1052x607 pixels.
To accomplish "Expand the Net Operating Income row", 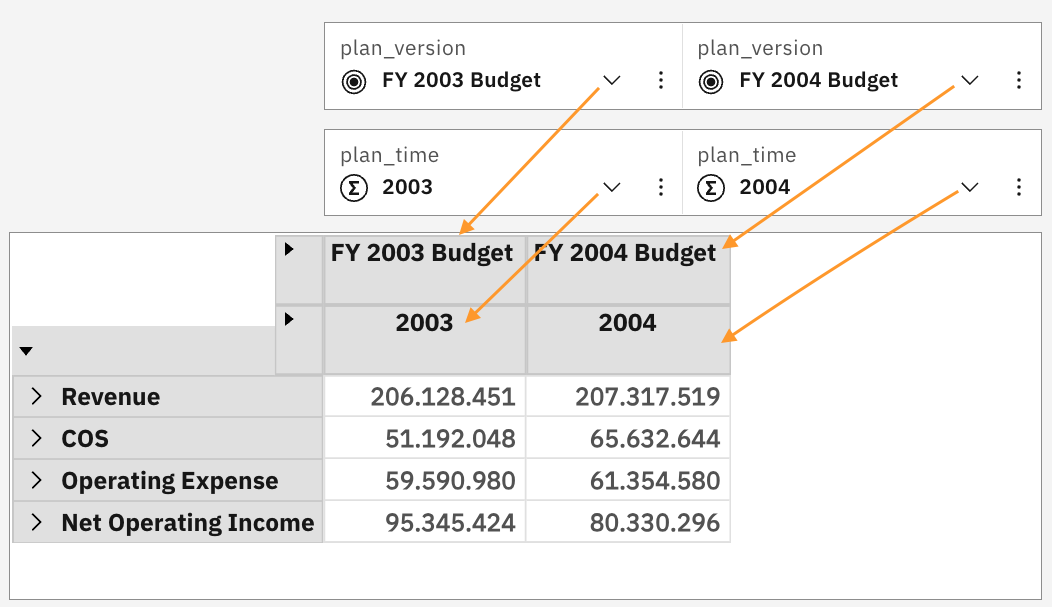I will (x=37, y=523).
